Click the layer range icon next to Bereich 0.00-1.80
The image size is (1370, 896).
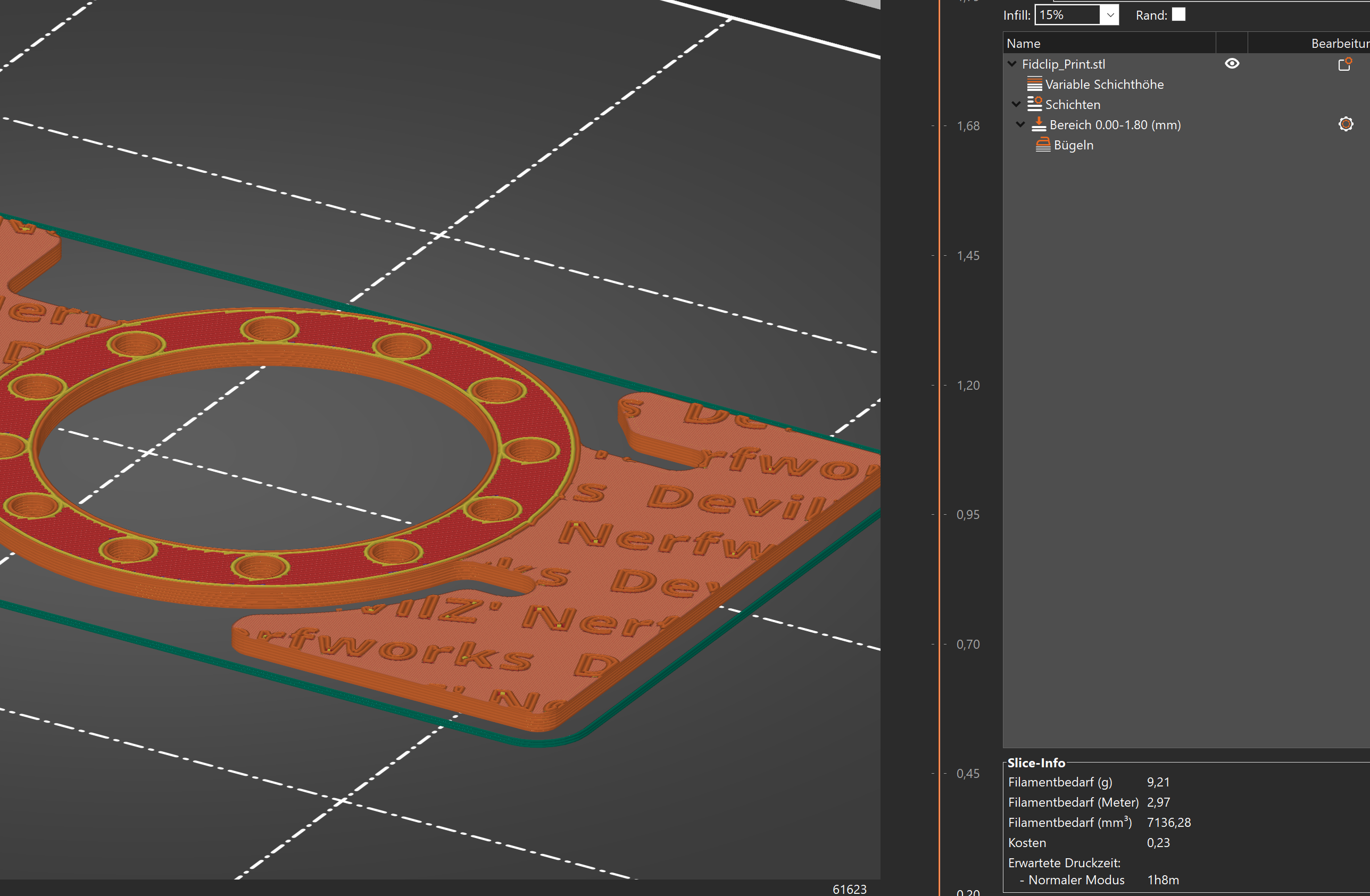pyautogui.click(x=1040, y=123)
